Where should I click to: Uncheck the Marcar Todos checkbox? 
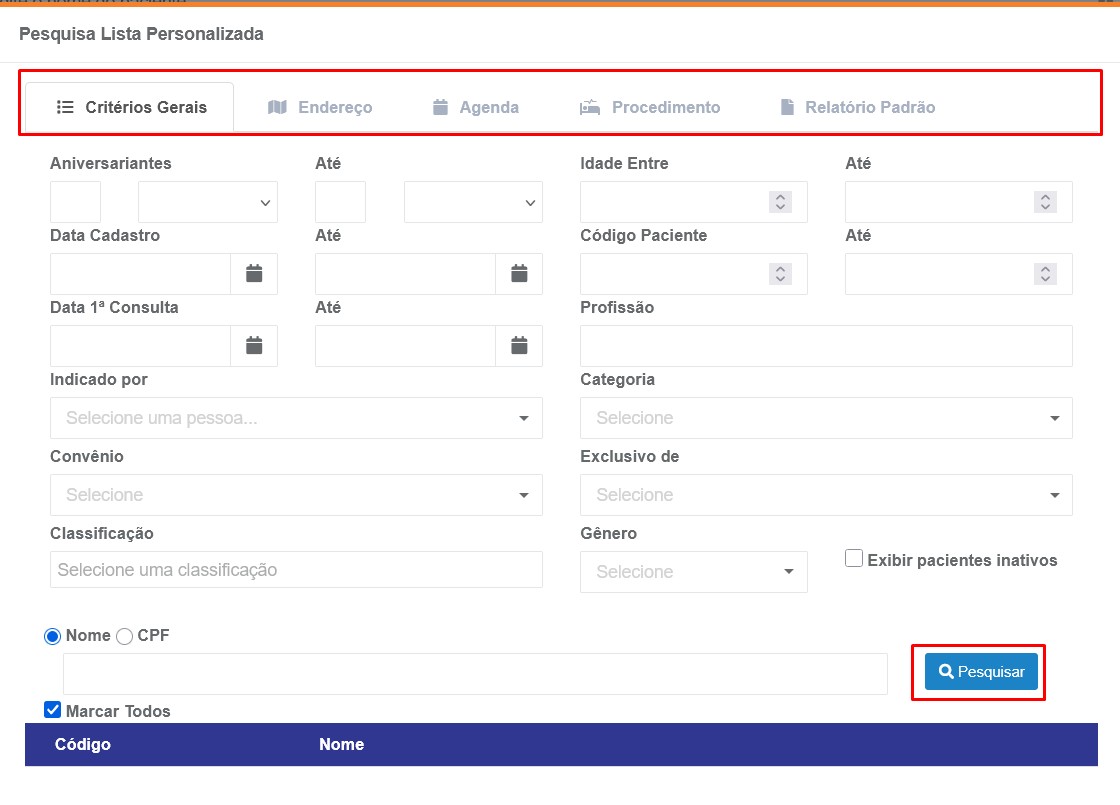[53, 710]
